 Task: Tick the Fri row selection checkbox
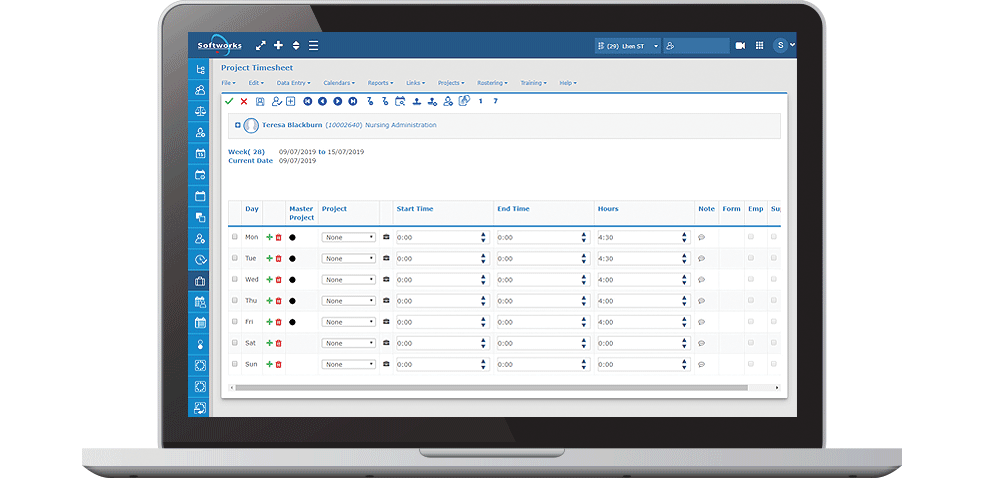click(x=235, y=322)
